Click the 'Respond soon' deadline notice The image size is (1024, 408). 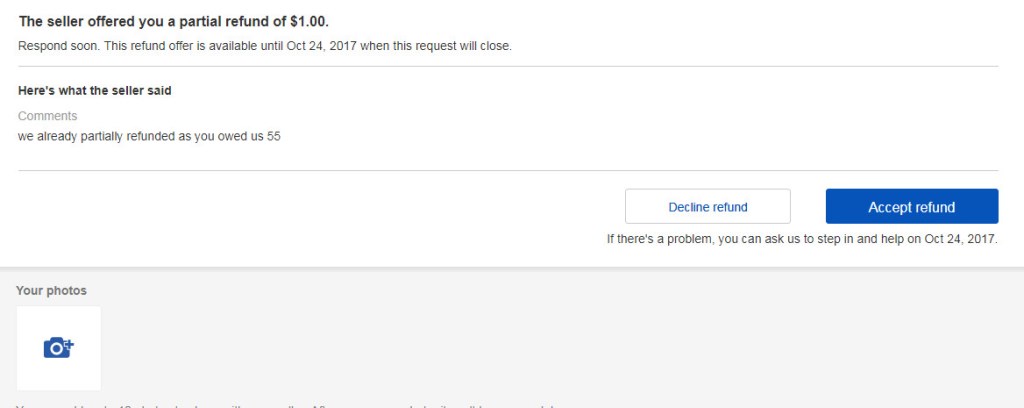click(x=265, y=46)
